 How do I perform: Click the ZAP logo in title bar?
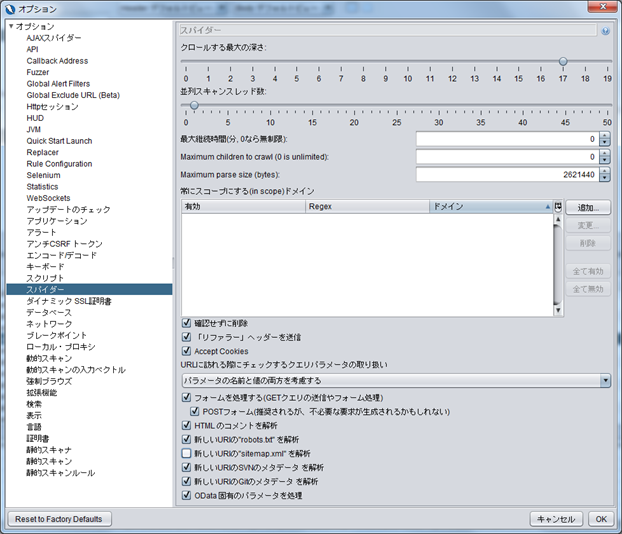tap(10, 9)
